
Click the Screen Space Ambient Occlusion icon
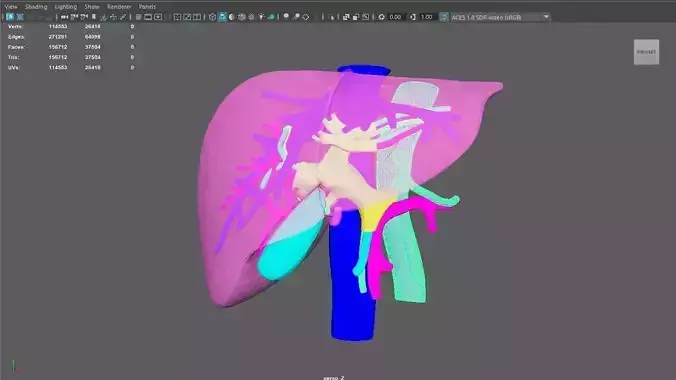pyautogui.click(x=286, y=17)
